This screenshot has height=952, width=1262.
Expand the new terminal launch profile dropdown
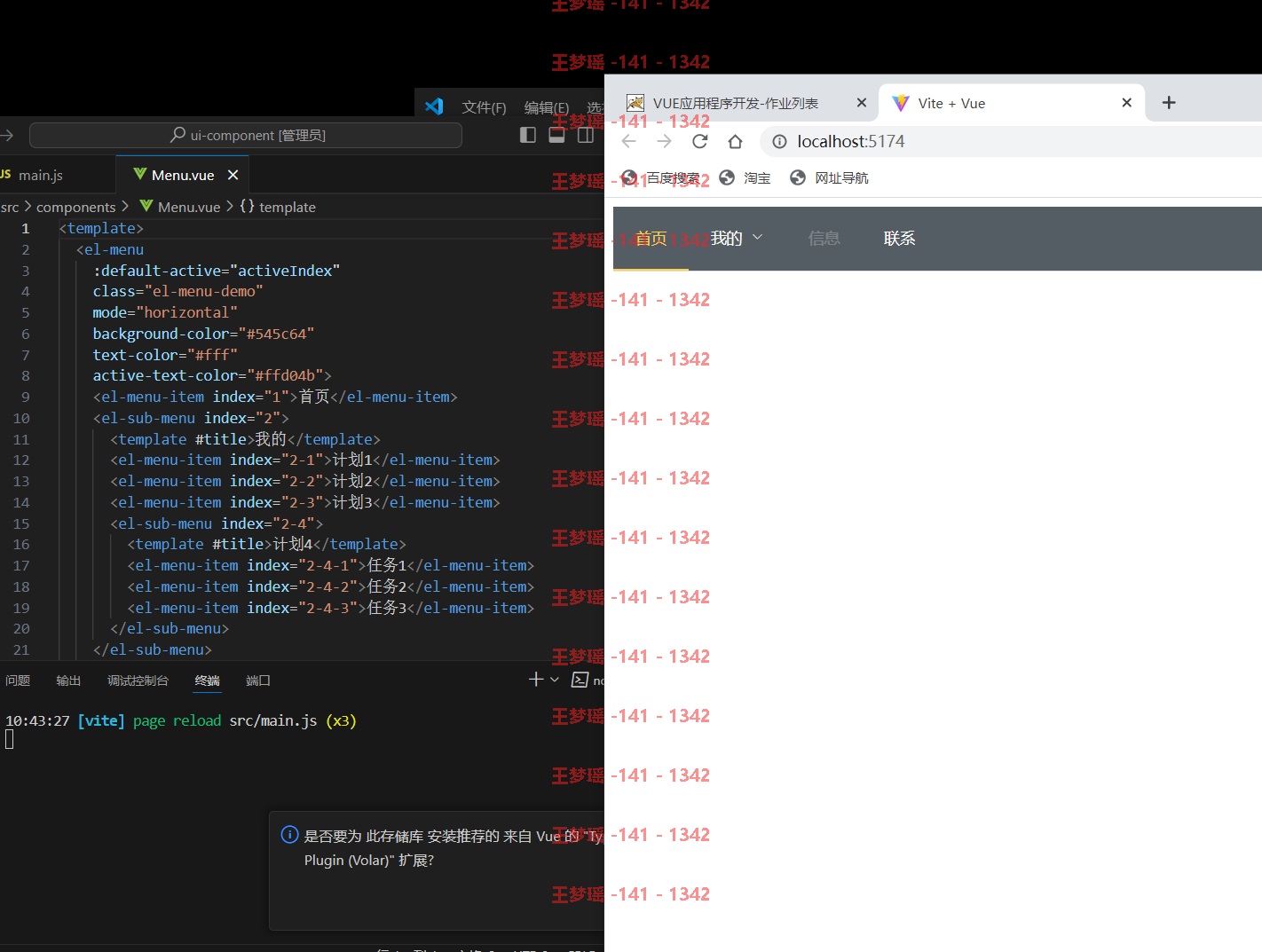[x=555, y=680]
